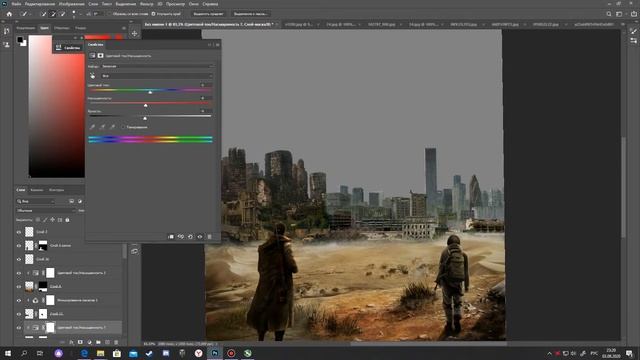
Task: Select Add to selection mode icon
Action: coord(53,14)
